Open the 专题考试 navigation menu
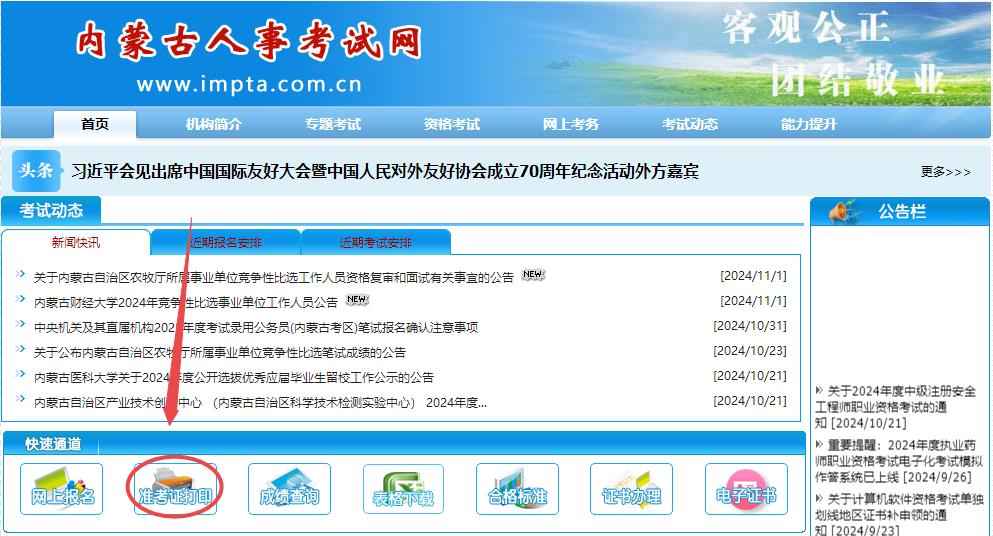This screenshot has width=993, height=536. point(333,124)
